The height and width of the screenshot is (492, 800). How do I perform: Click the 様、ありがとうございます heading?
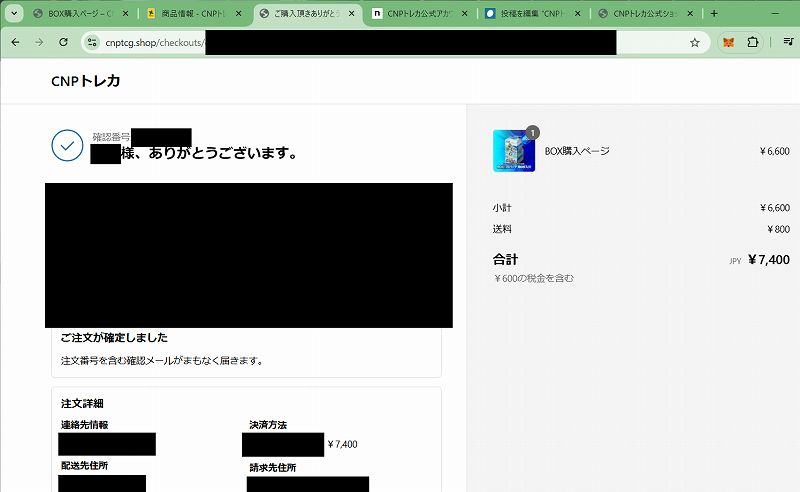[209, 153]
